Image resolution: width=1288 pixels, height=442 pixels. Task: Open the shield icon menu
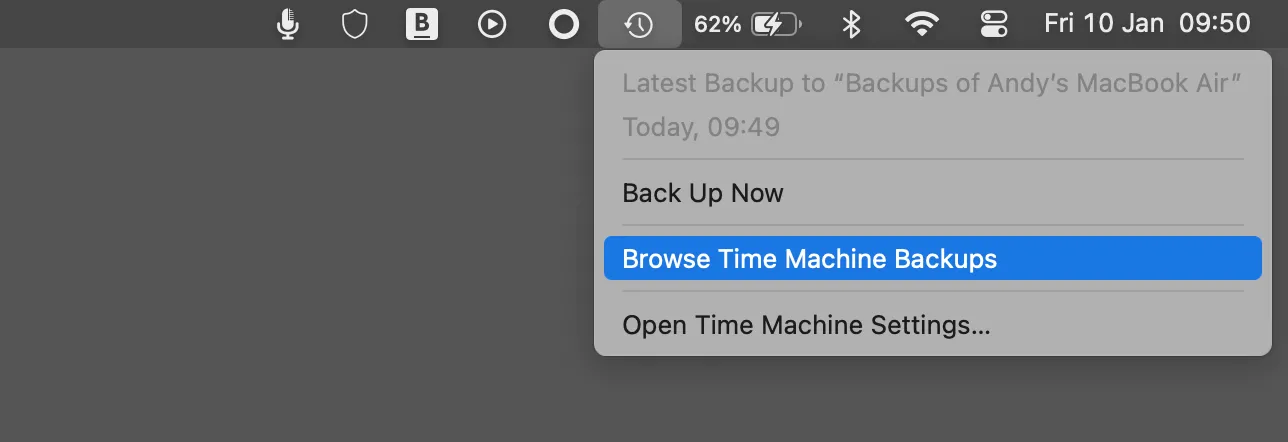(x=355, y=24)
